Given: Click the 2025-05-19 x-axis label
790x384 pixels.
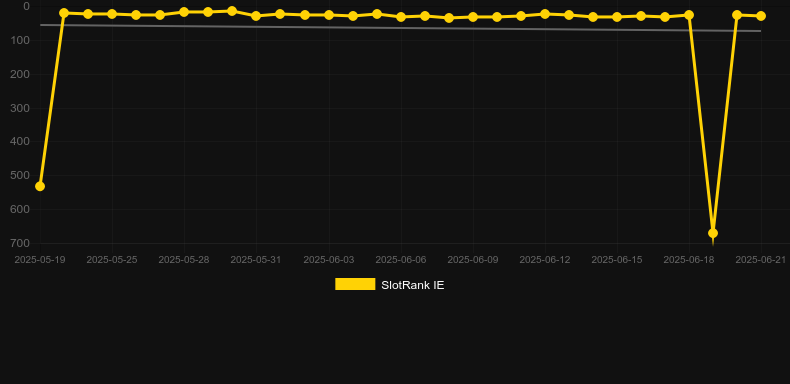Looking at the screenshot, I should point(40,260).
